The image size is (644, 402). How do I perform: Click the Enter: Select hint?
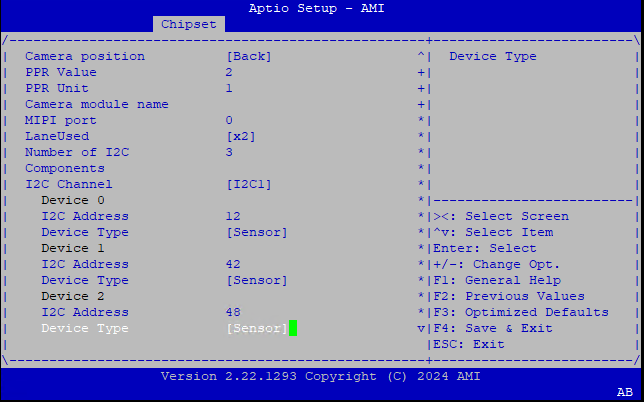[485, 248]
